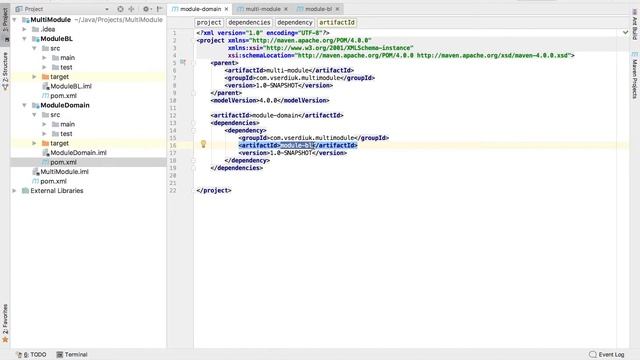
Task: Click the selected module-bl text on line 16
Action: point(297,145)
